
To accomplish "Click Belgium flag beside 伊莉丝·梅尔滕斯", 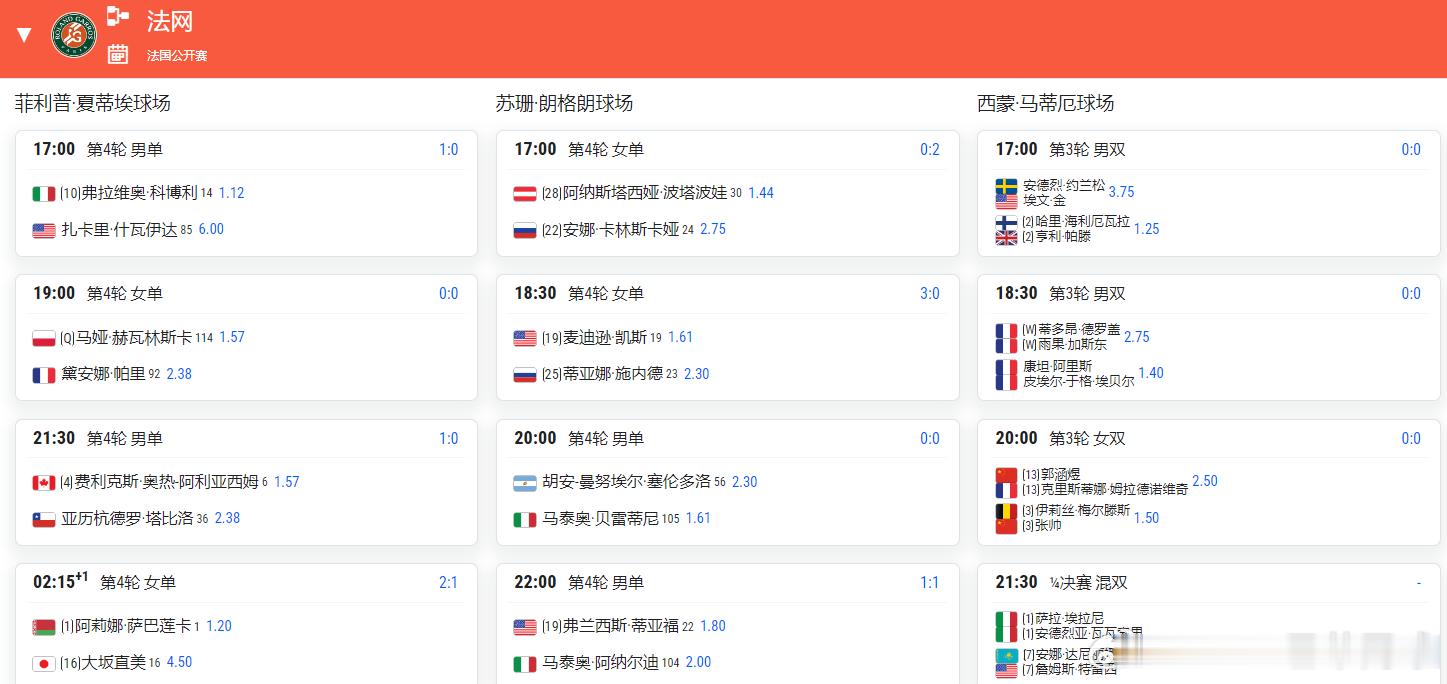I will pos(1006,511).
